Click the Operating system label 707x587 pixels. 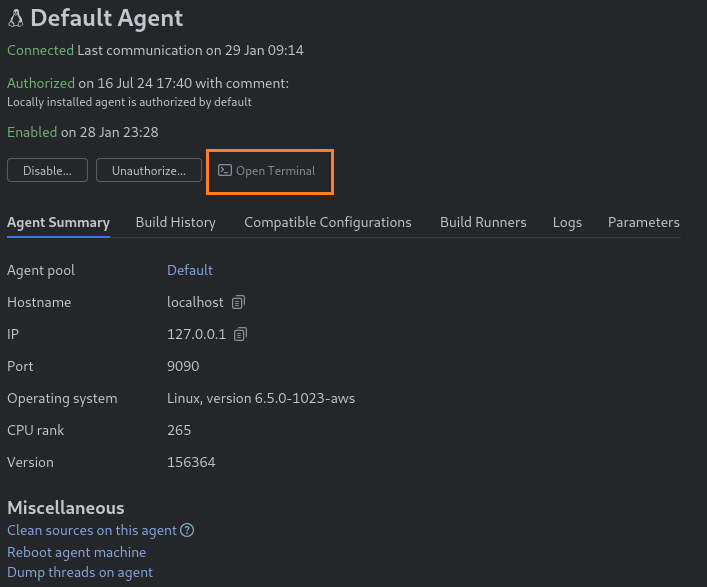(62, 399)
